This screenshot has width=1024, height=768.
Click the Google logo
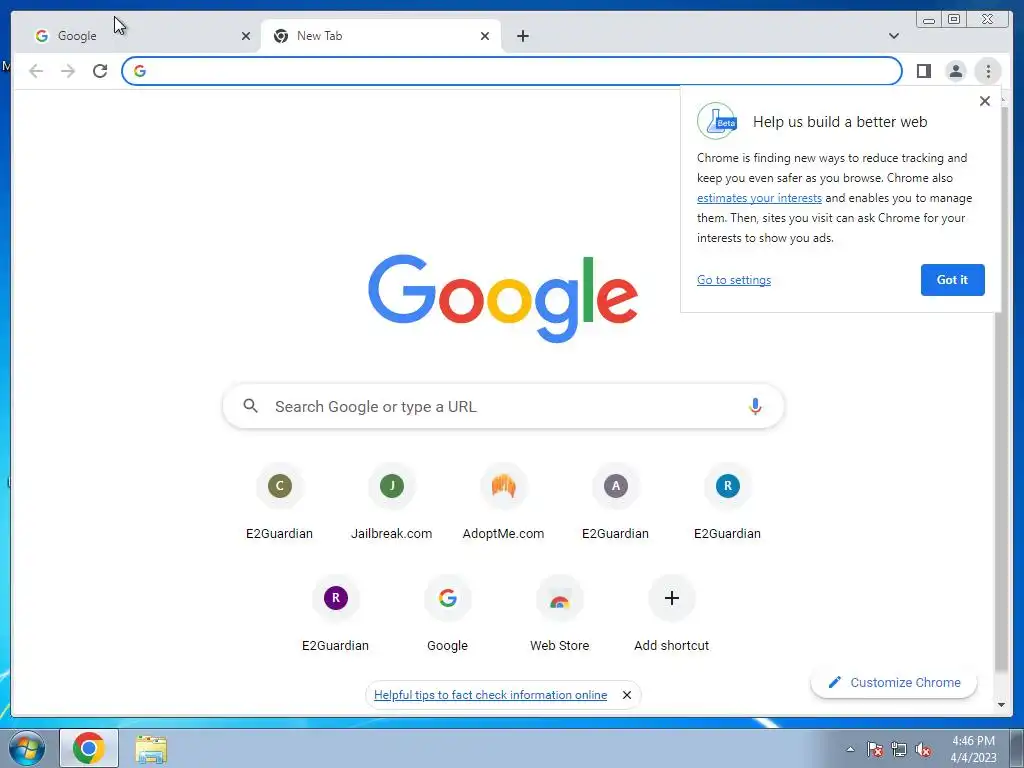click(x=503, y=298)
